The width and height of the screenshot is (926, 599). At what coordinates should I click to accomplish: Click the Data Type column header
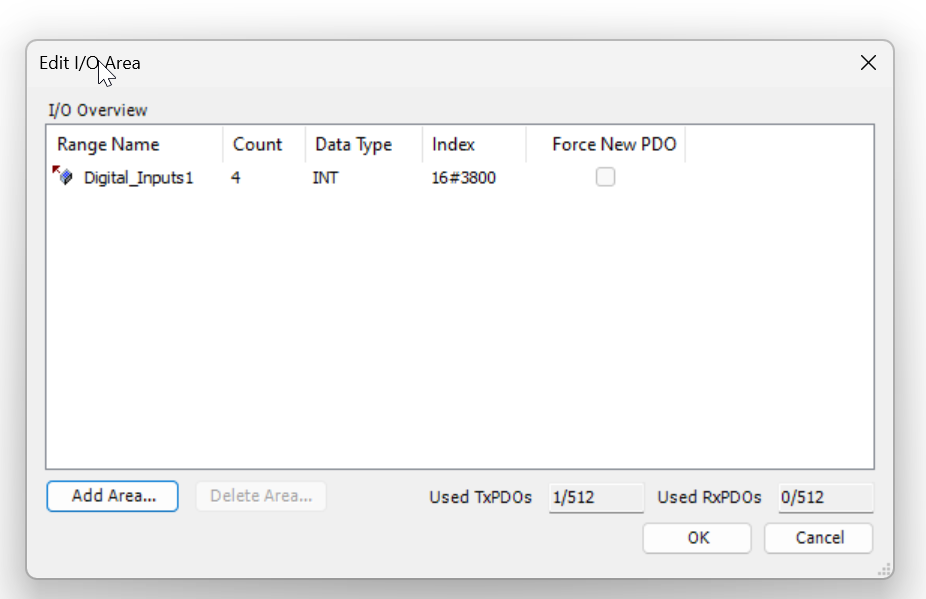(364, 144)
